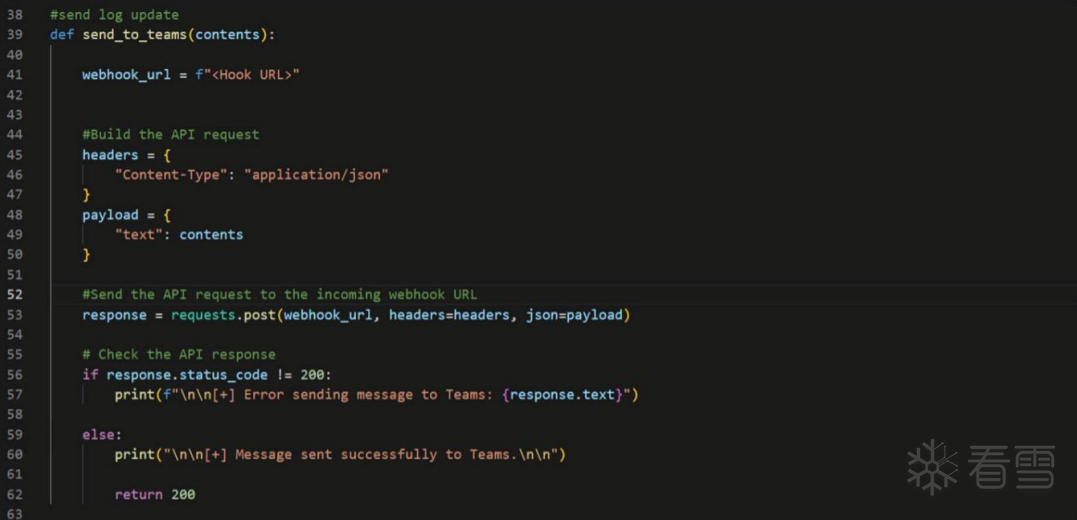Click line number 39 in the gutter

(14, 34)
